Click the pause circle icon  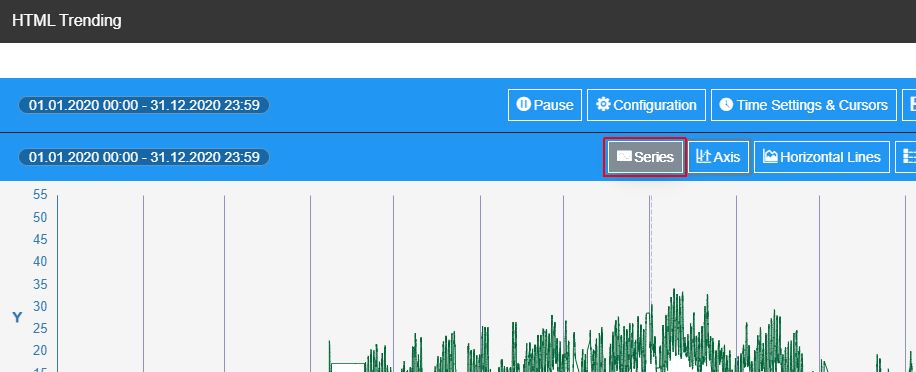pos(523,105)
